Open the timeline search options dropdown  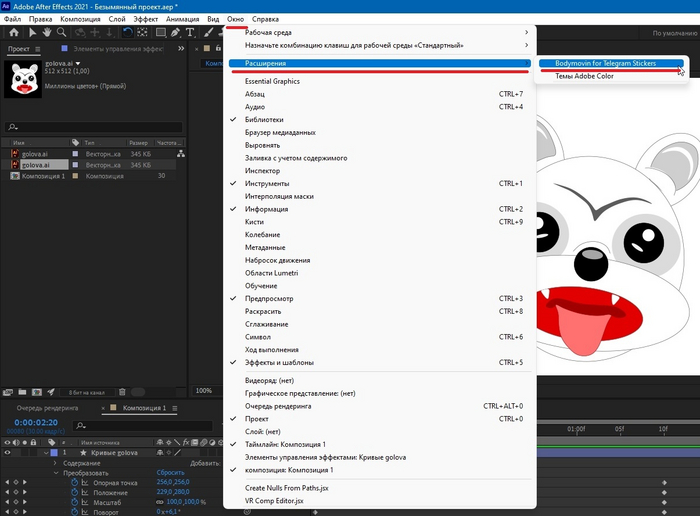(x=80, y=426)
